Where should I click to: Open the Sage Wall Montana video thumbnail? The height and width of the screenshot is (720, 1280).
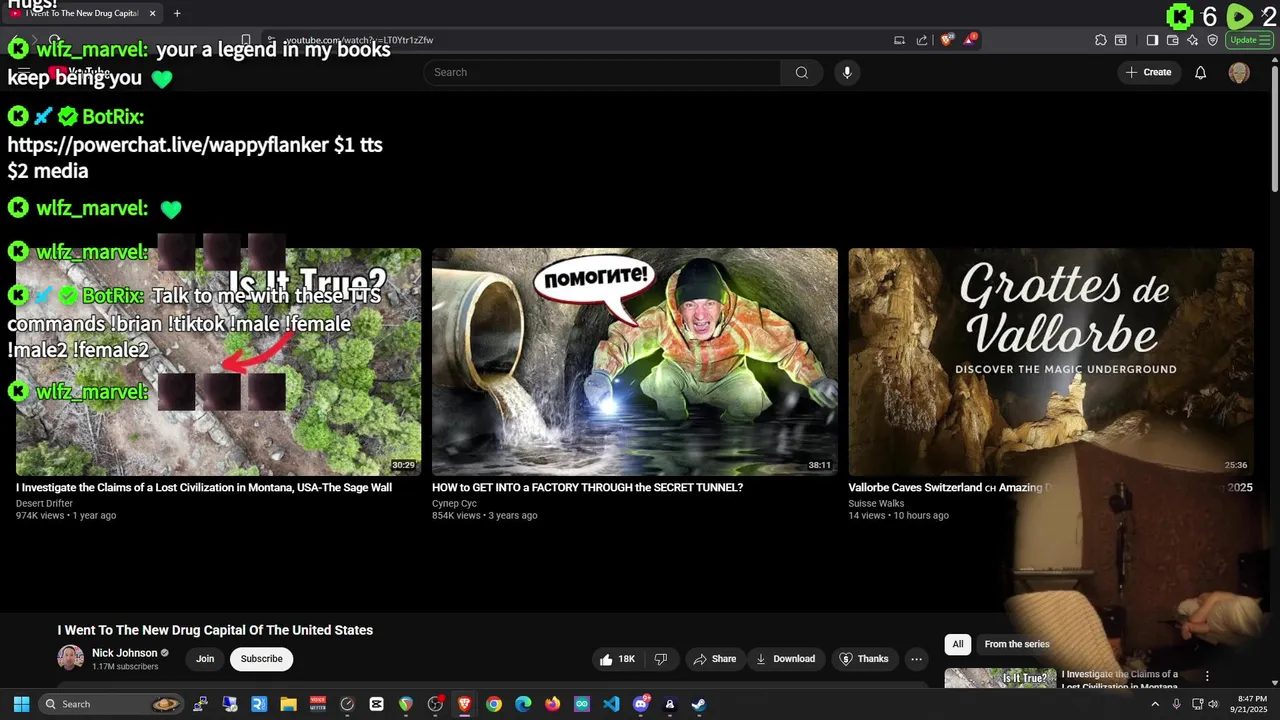218,362
